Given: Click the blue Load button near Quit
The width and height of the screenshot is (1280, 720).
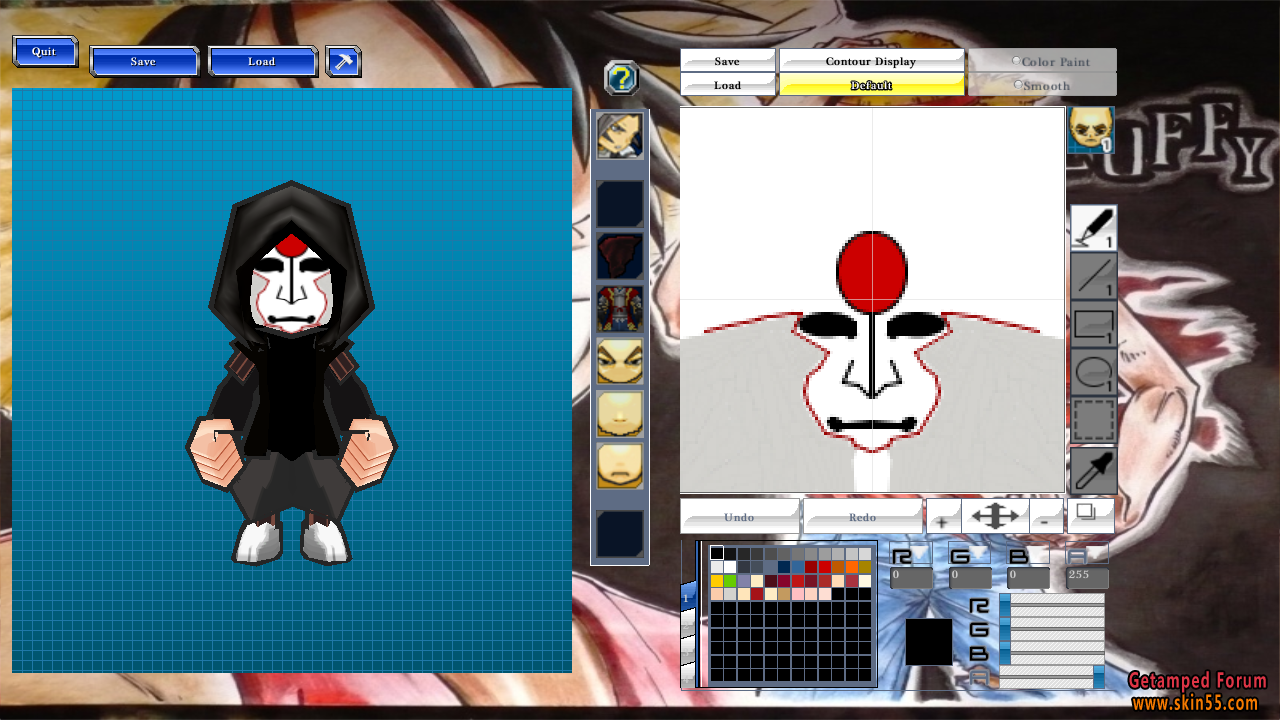Looking at the screenshot, I should pos(262,61).
